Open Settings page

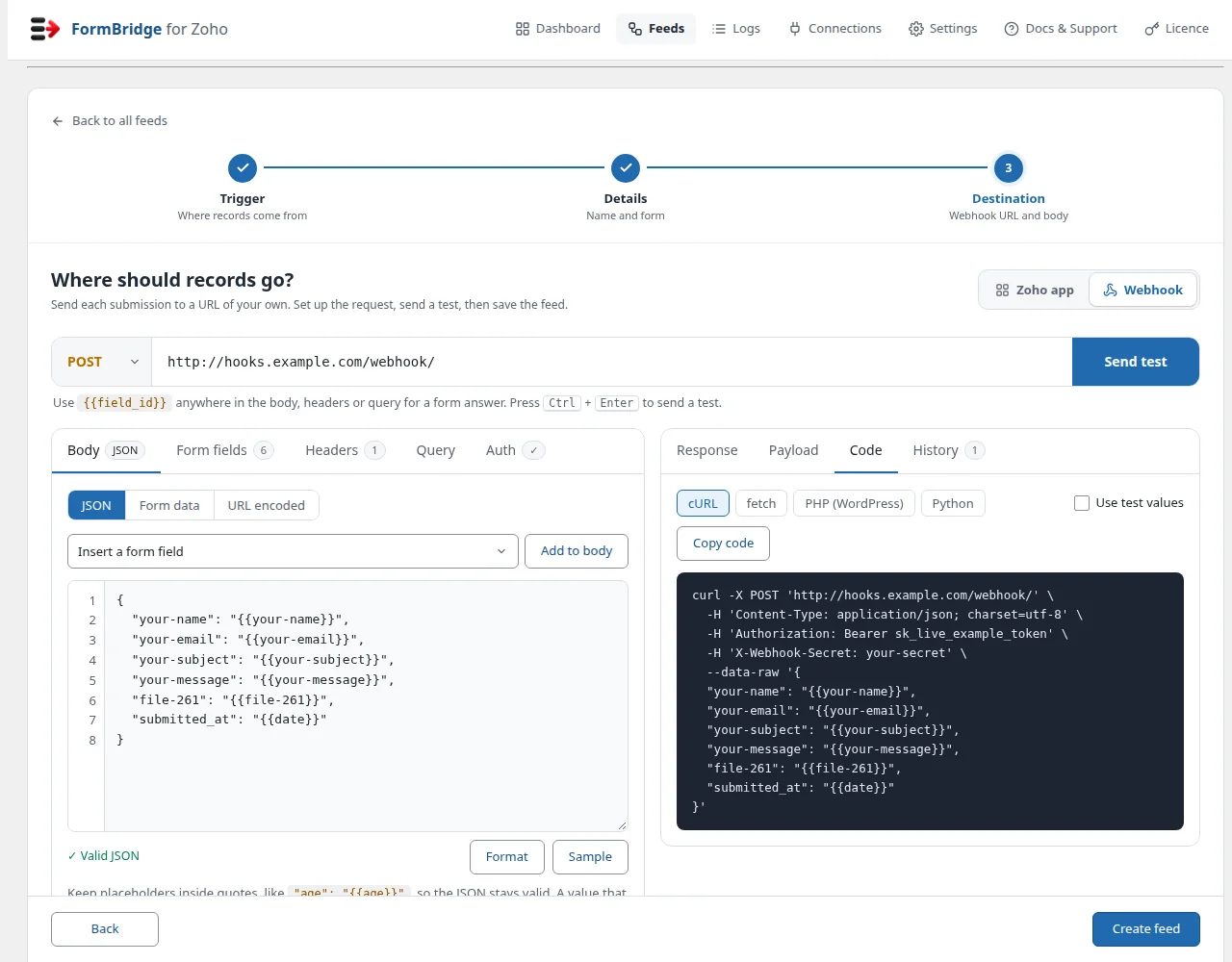coord(943,29)
